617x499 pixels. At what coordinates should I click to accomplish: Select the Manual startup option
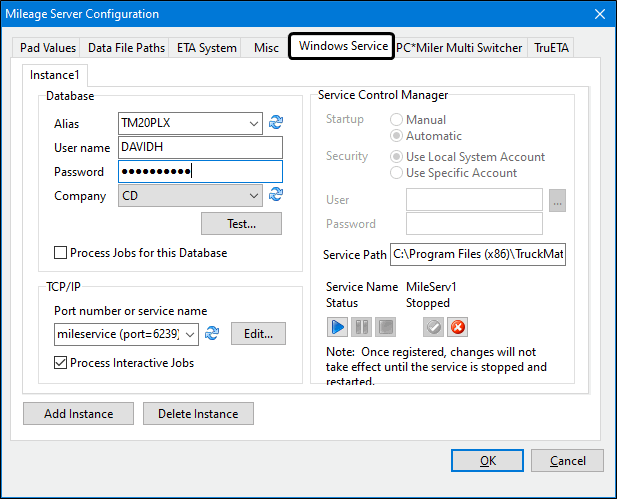pos(396,119)
